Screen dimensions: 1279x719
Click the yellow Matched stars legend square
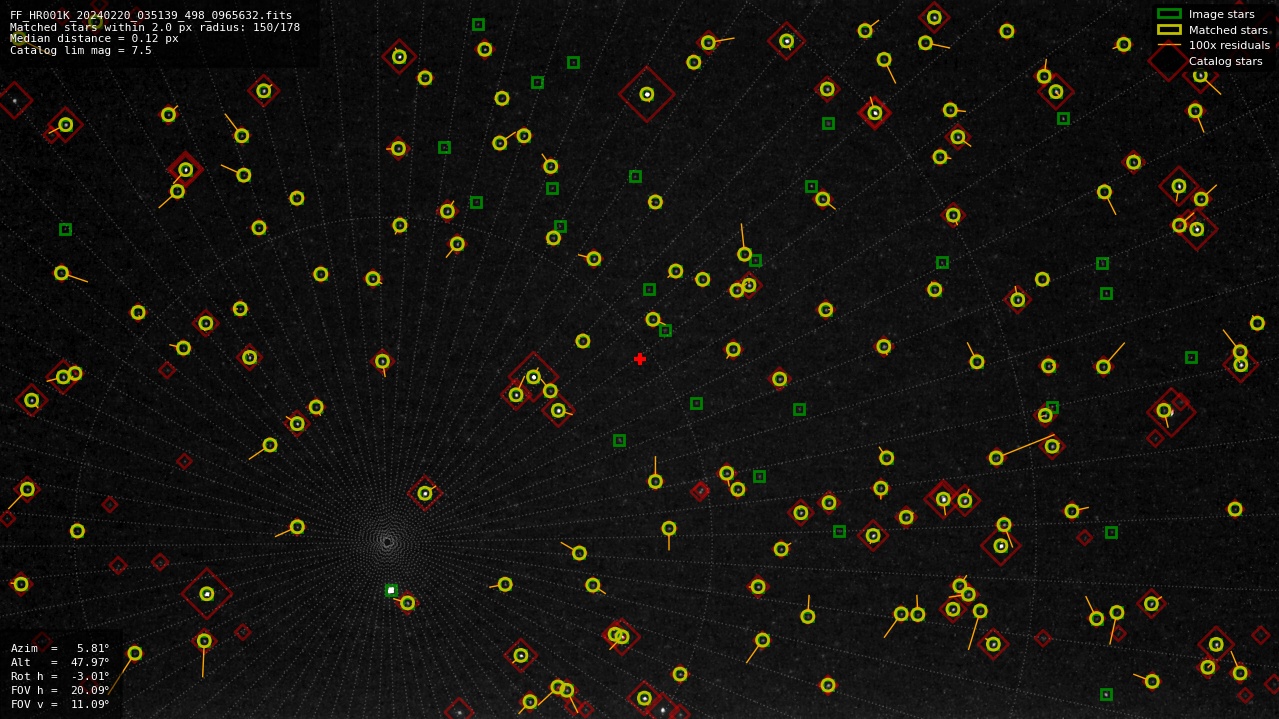1169,30
